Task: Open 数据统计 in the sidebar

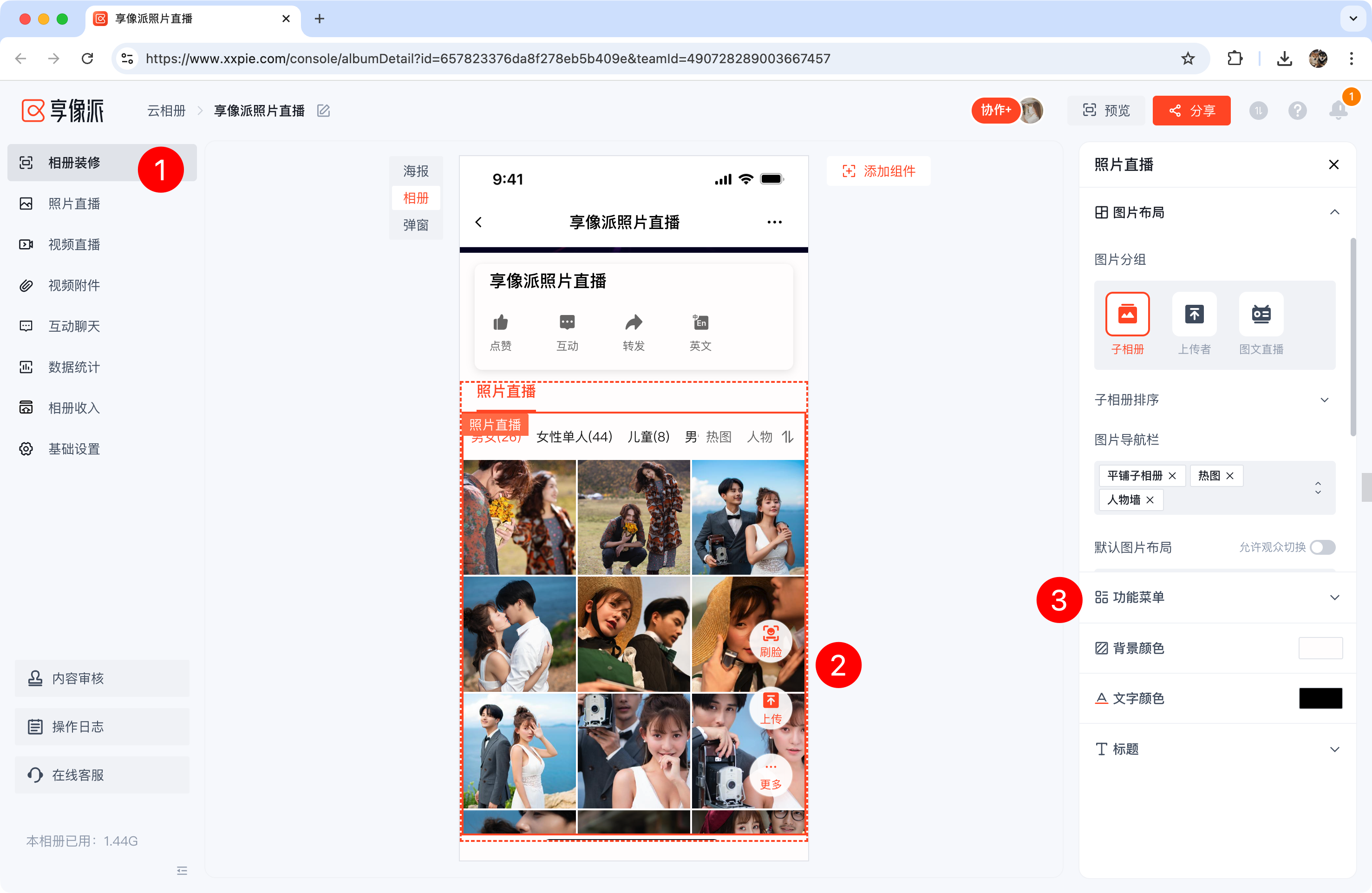Action: point(74,367)
